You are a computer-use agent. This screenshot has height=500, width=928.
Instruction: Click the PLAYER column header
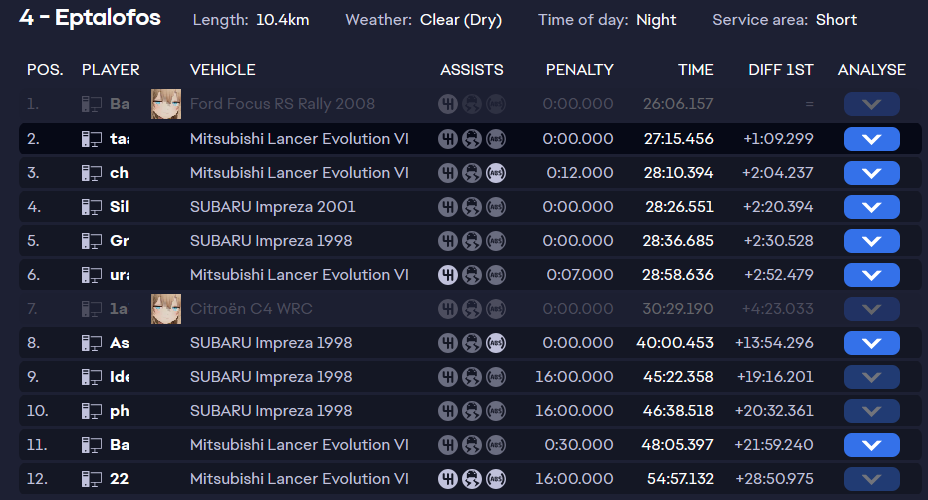(x=111, y=70)
